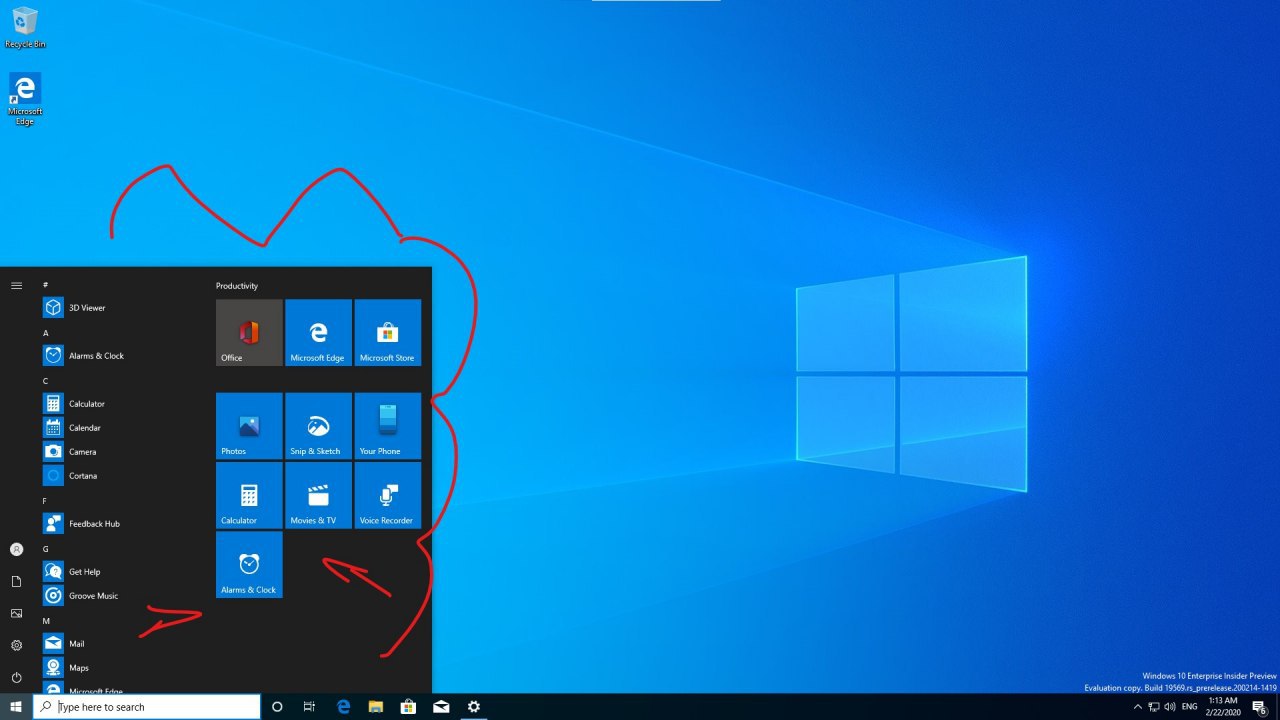Open the Power options button
Viewport: 1280px width, 720px height.
tap(16, 677)
